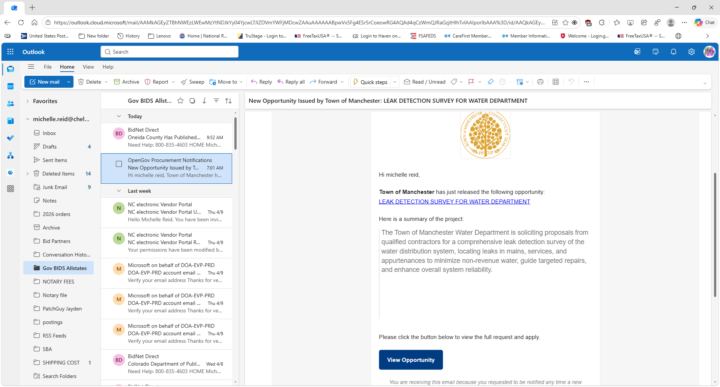
Task: Open BidNet Direct Oneida County message
Action: coord(167,138)
